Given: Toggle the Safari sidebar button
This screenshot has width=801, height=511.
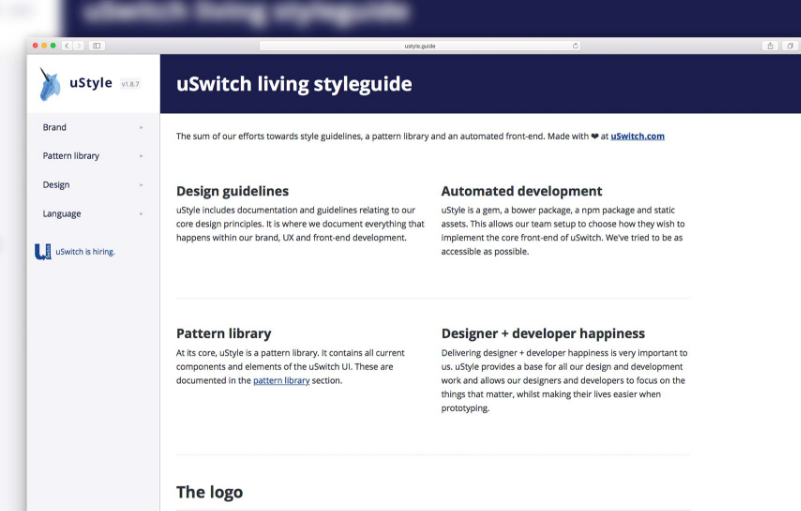Looking at the screenshot, I should coord(97,46).
